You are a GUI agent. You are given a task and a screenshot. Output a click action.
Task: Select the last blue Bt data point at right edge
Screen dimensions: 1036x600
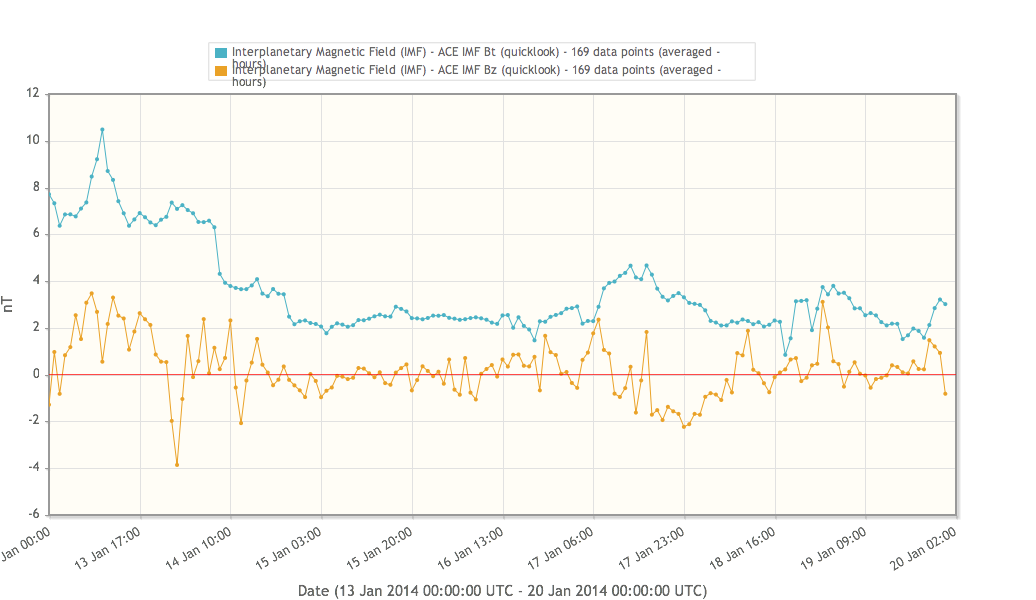click(x=945, y=303)
